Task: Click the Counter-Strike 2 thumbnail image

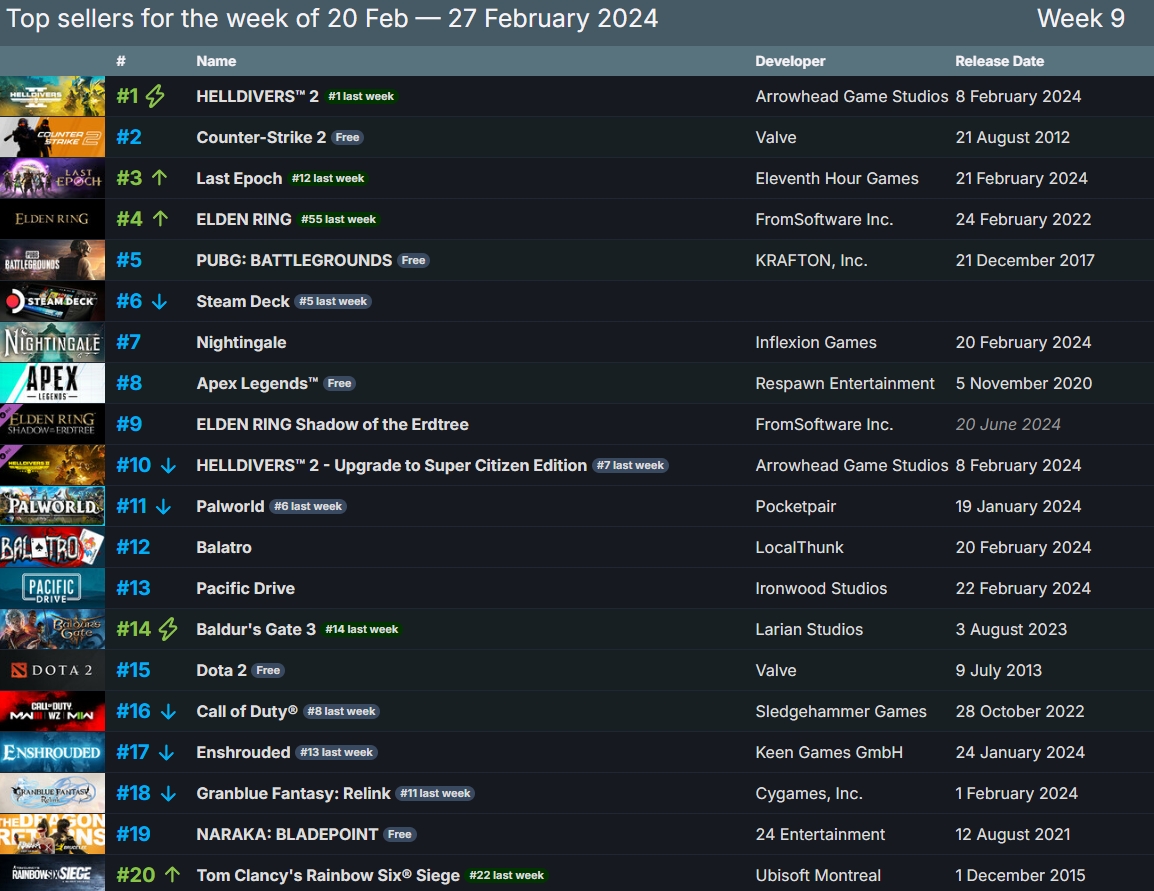Action: [x=52, y=137]
